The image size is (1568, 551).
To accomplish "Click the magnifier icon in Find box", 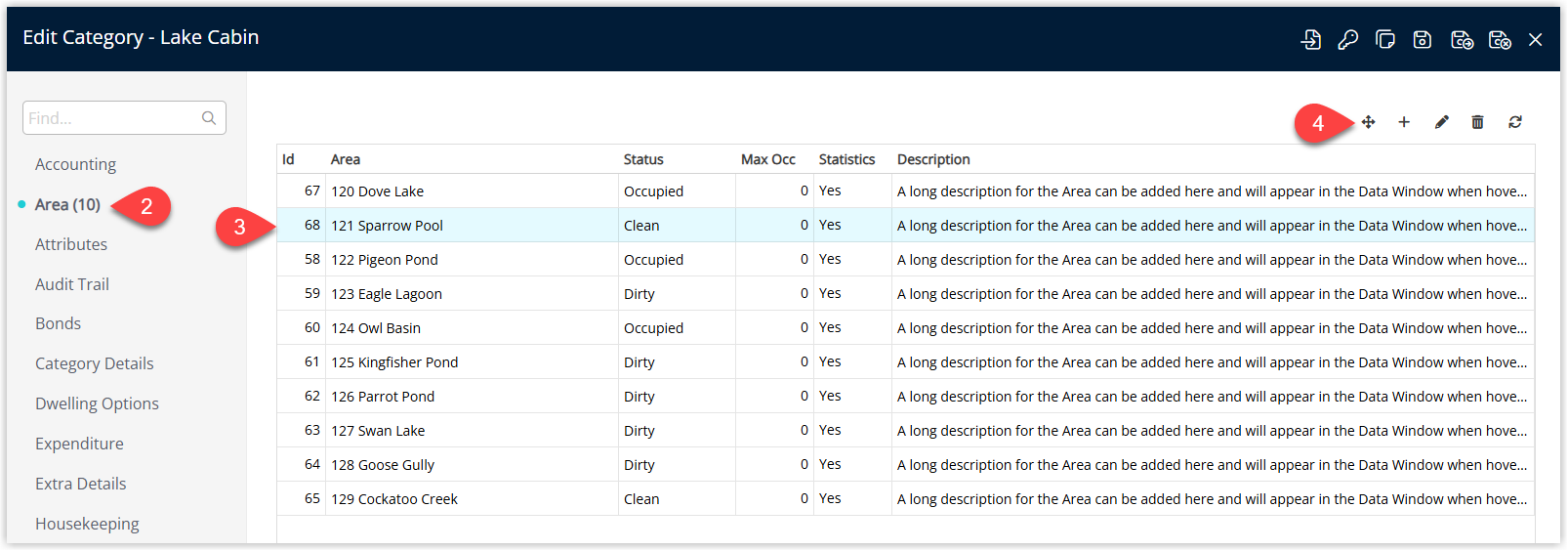I will [209, 118].
